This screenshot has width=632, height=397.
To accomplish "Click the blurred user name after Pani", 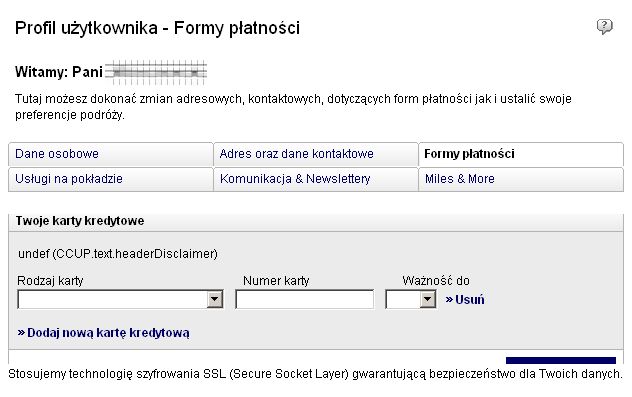I will click(156, 73).
